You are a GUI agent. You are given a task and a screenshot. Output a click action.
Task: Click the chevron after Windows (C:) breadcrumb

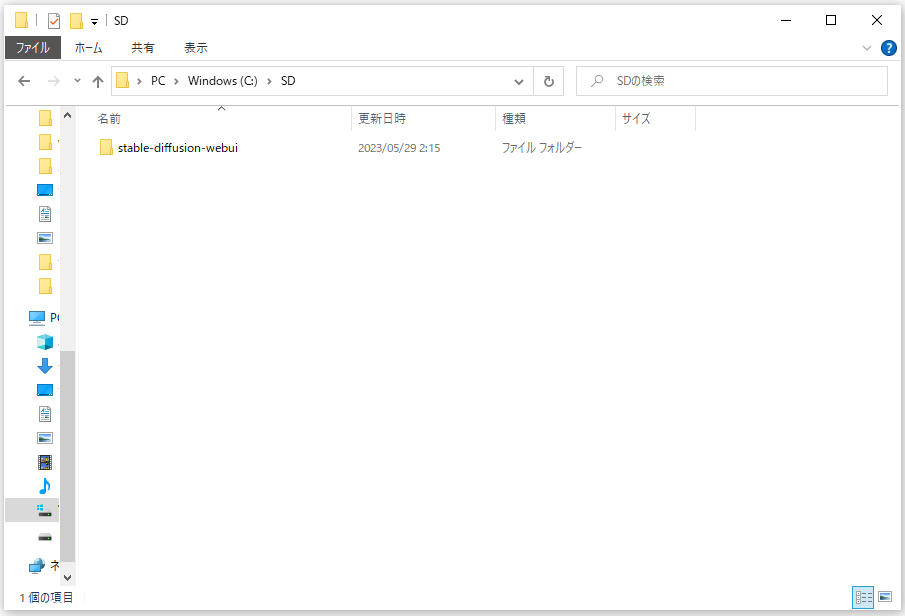coord(269,81)
